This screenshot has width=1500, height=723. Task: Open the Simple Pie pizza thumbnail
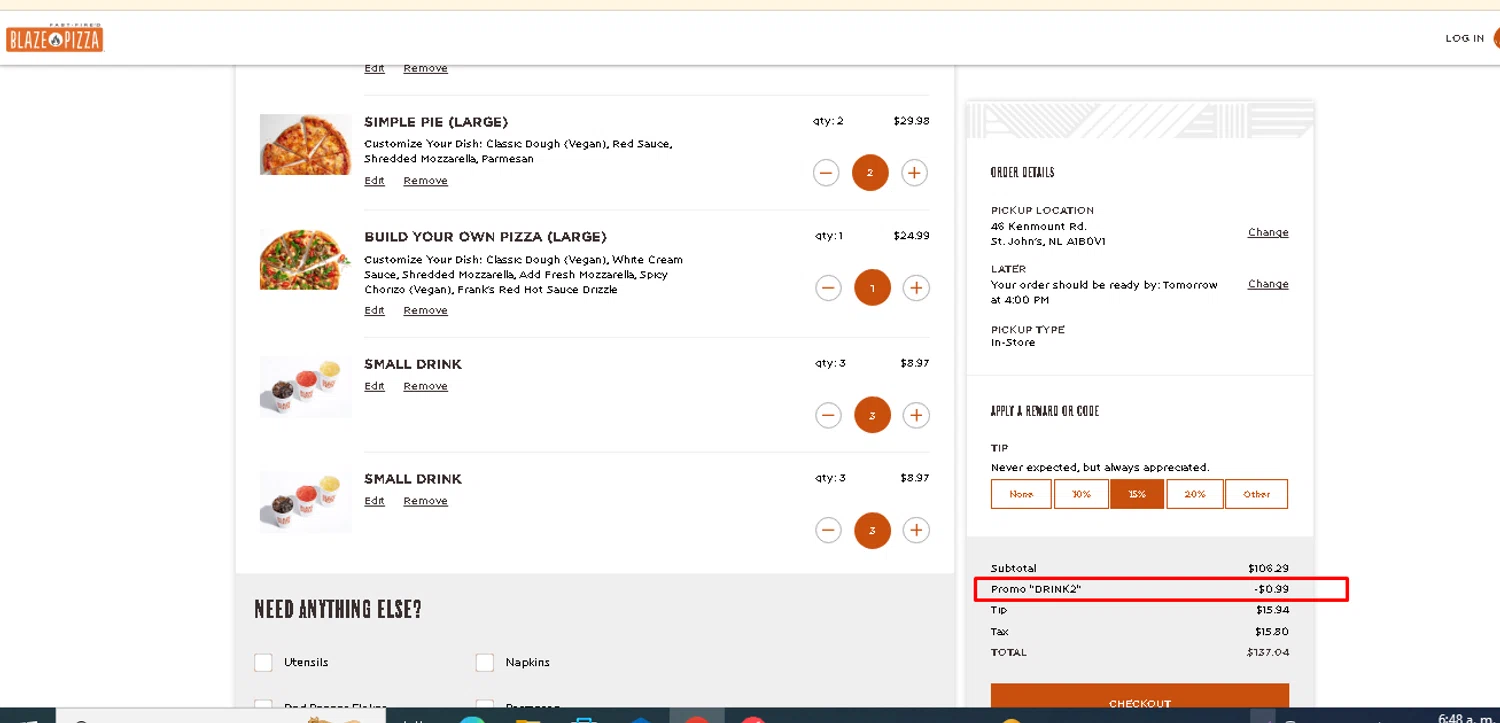click(305, 145)
